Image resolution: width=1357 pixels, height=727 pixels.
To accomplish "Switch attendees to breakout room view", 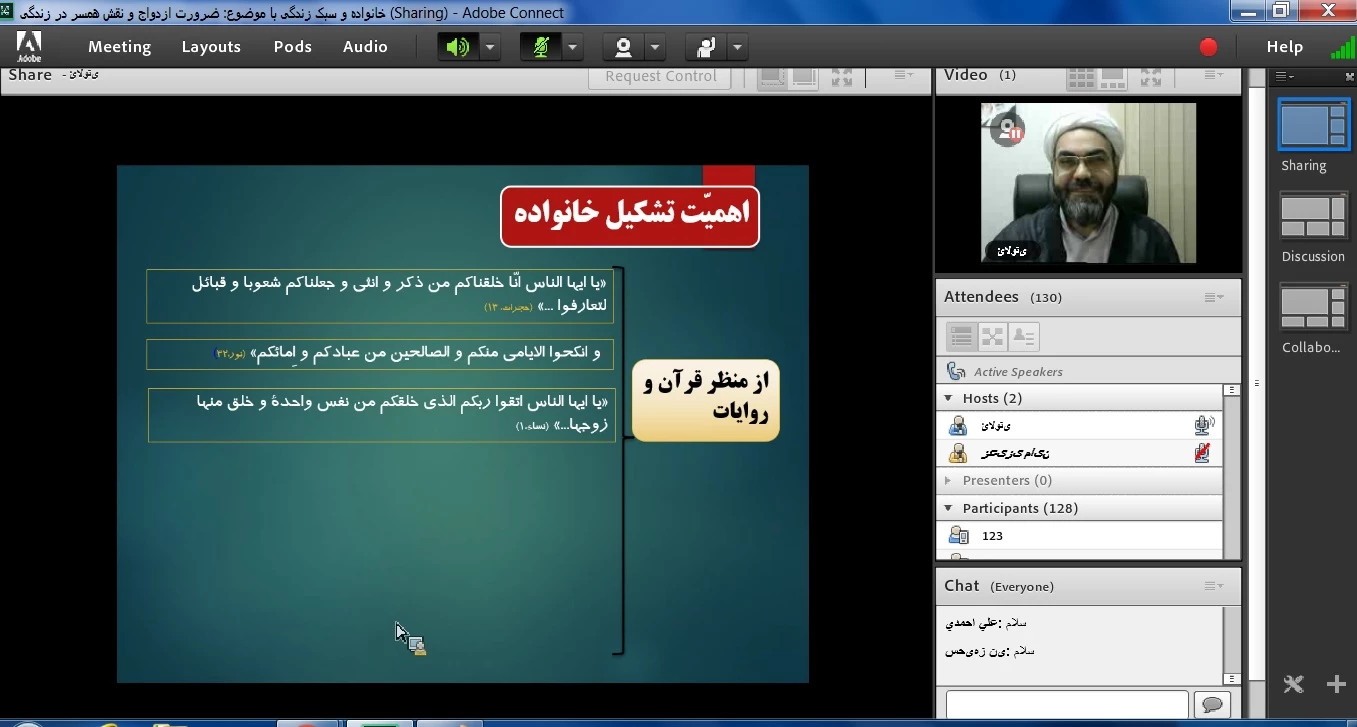I will pos(992,337).
